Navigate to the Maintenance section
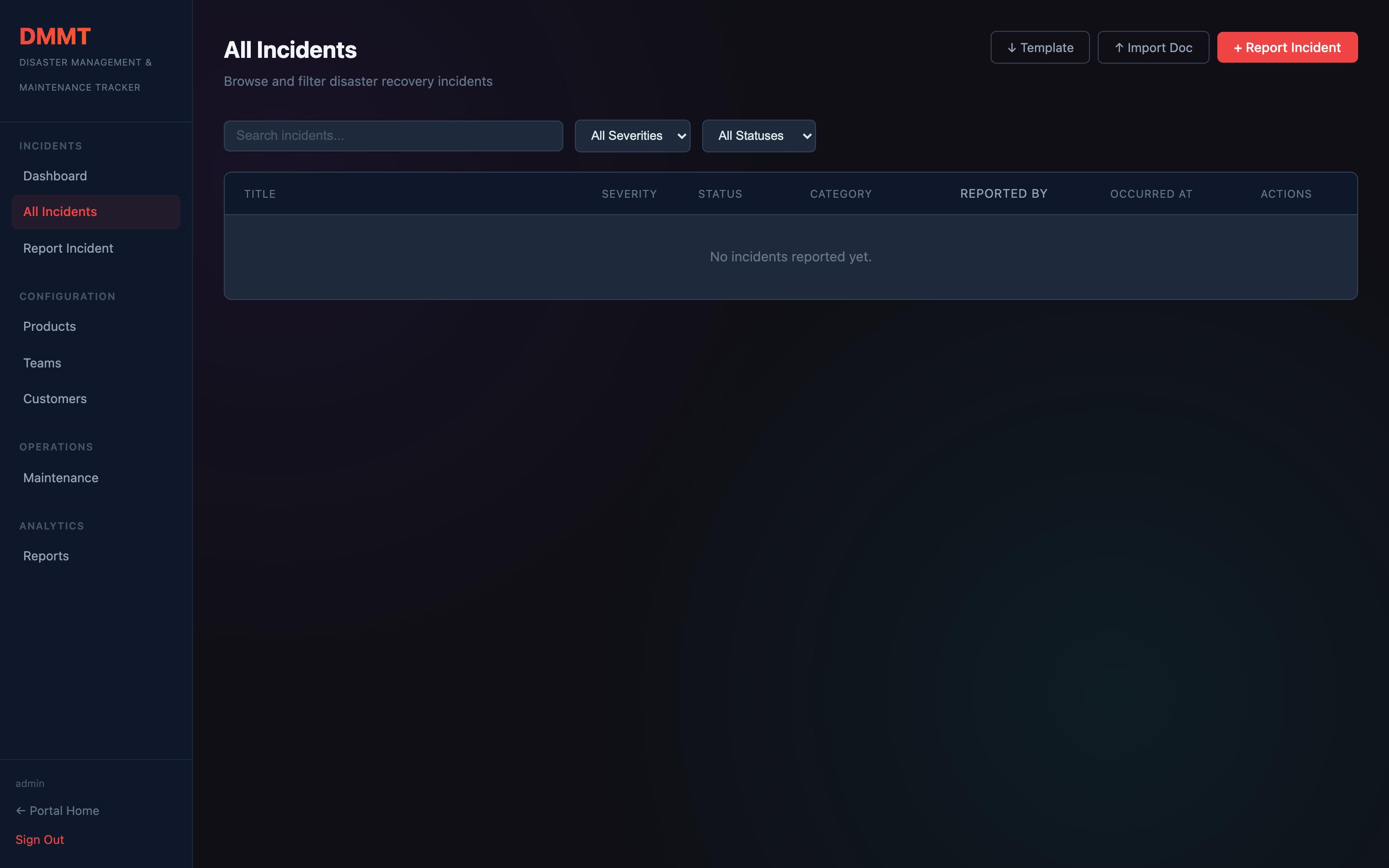Image resolution: width=1389 pixels, height=868 pixels. 60,477
